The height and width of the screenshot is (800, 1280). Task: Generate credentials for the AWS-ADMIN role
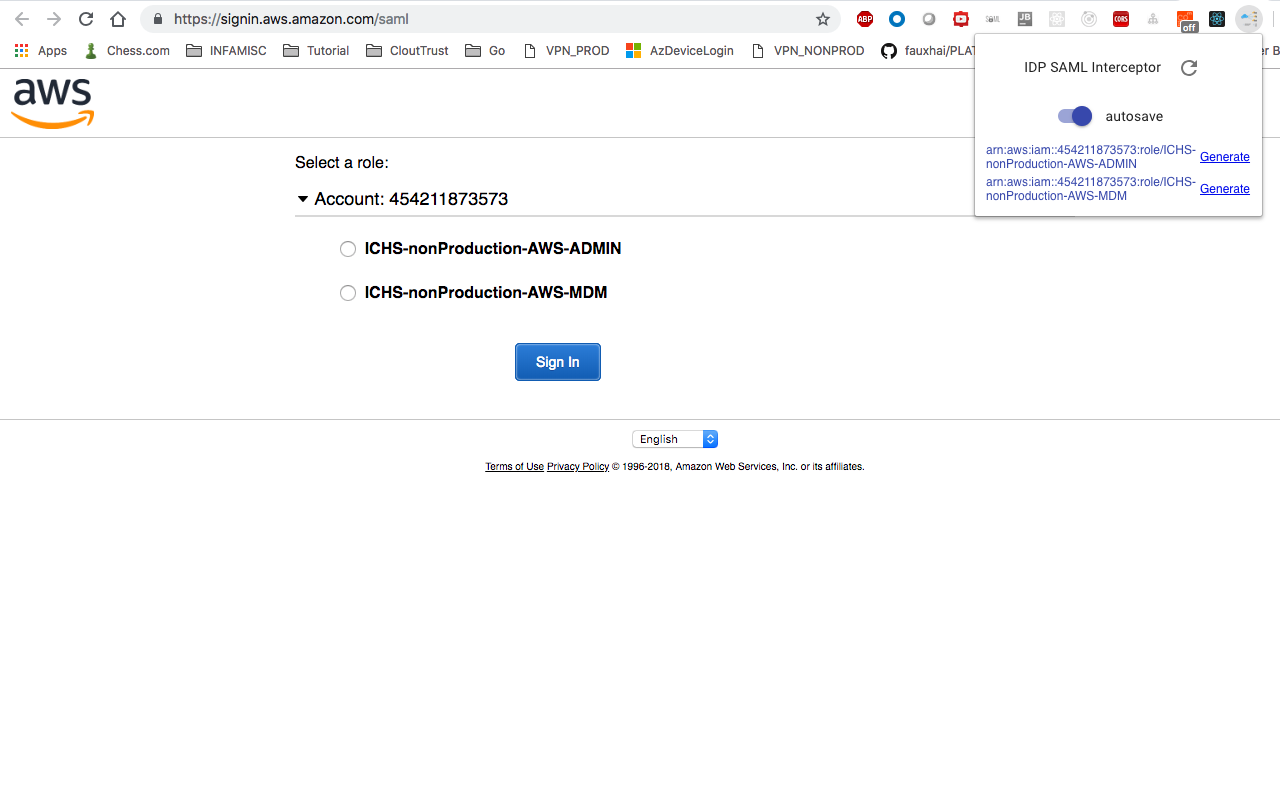pos(1224,157)
